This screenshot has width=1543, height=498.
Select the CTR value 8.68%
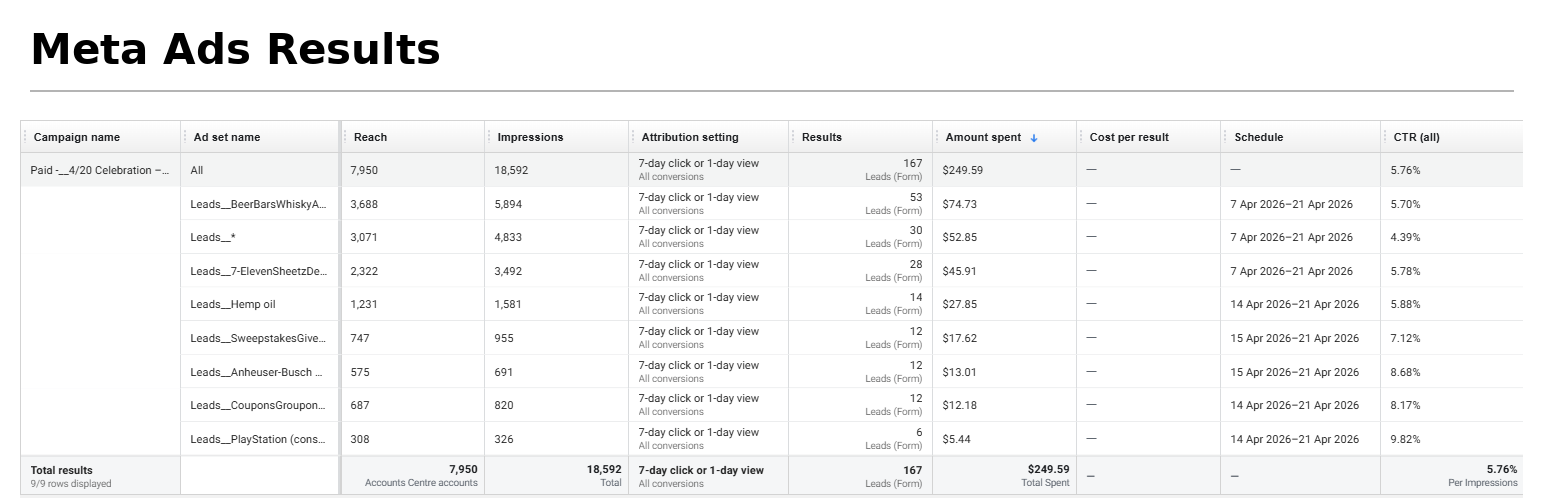point(1405,372)
